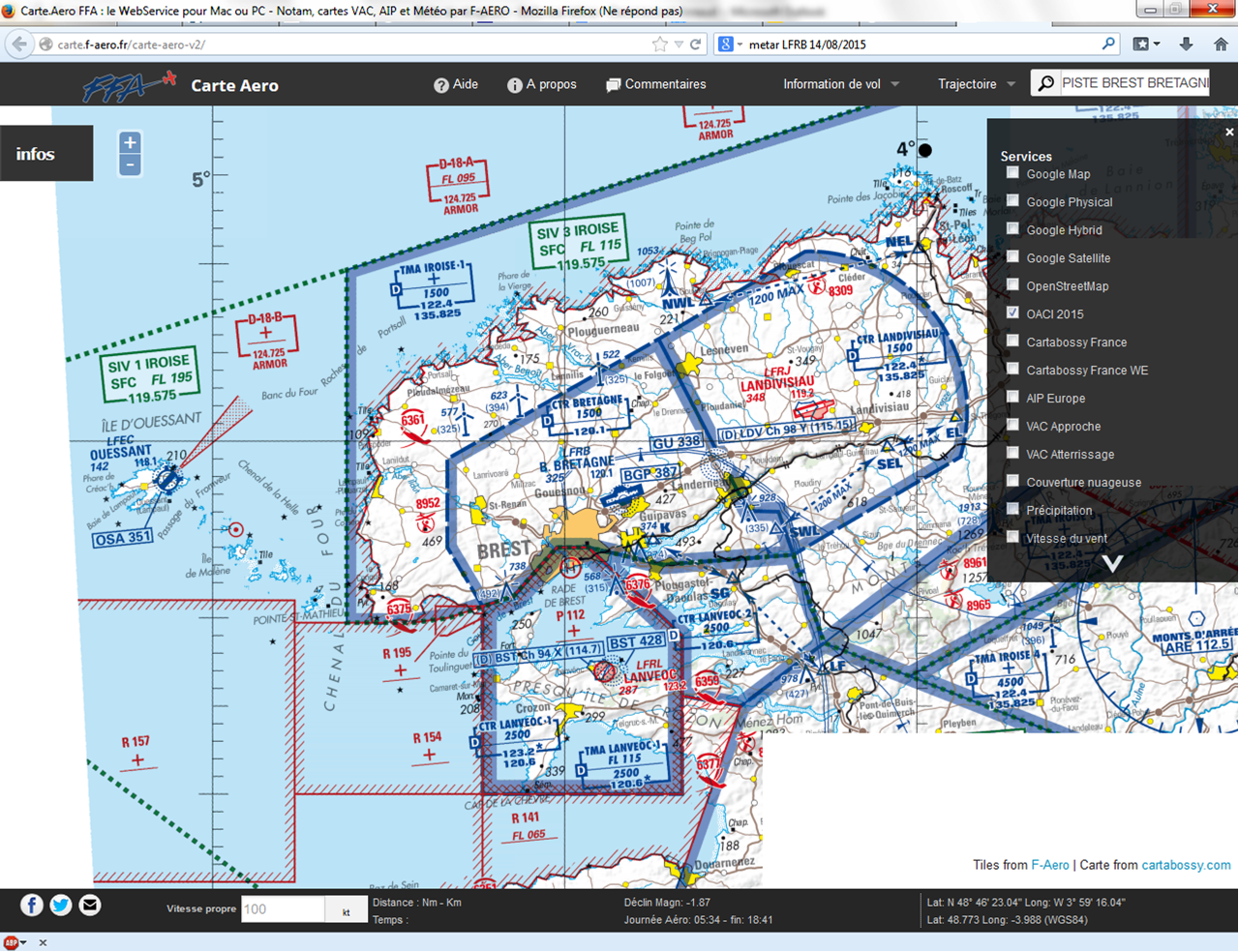Open the Commentaires menu item
The width and height of the screenshot is (1239, 952).
(x=655, y=84)
